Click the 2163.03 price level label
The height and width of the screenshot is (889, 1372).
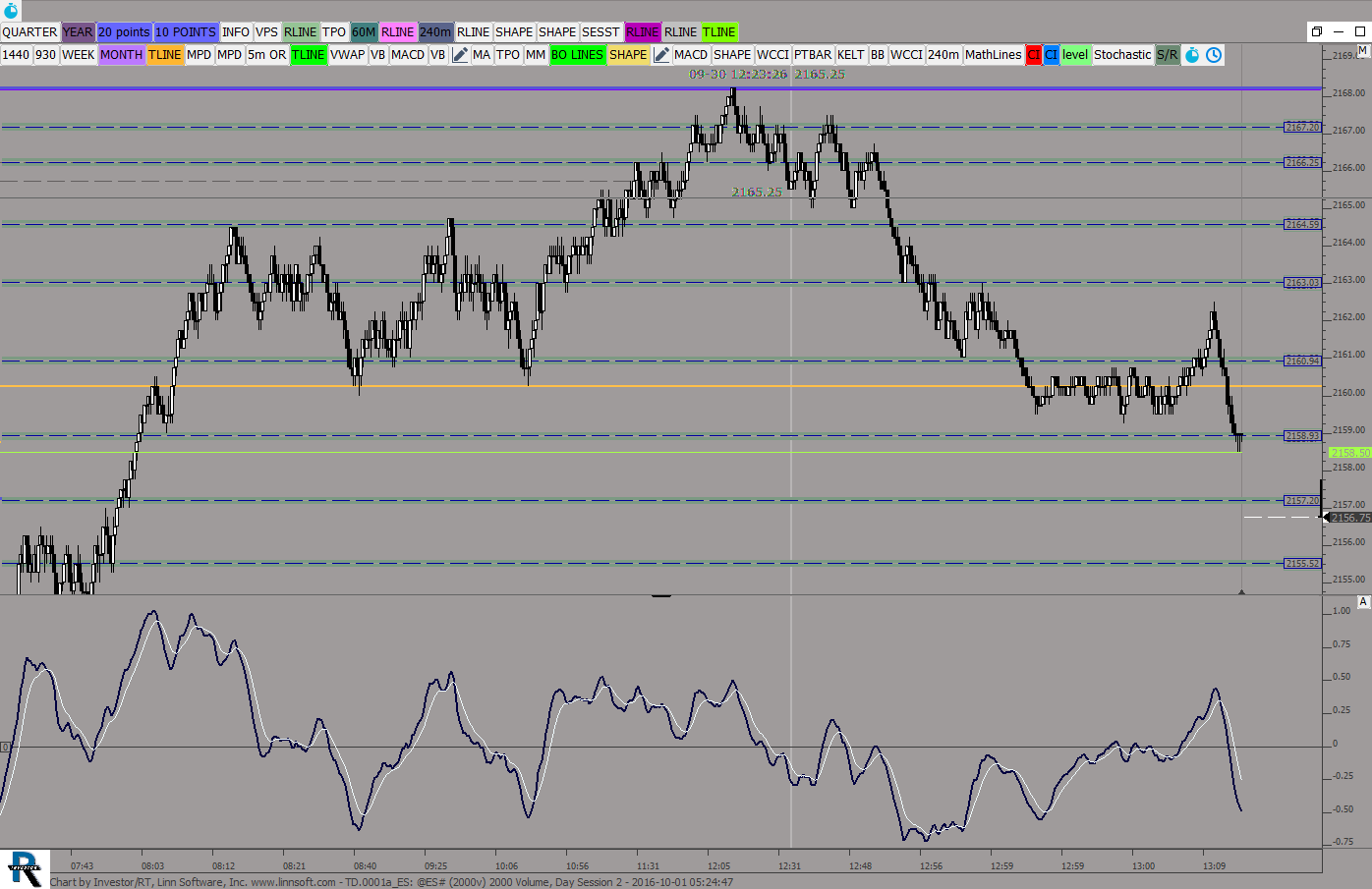click(1302, 282)
